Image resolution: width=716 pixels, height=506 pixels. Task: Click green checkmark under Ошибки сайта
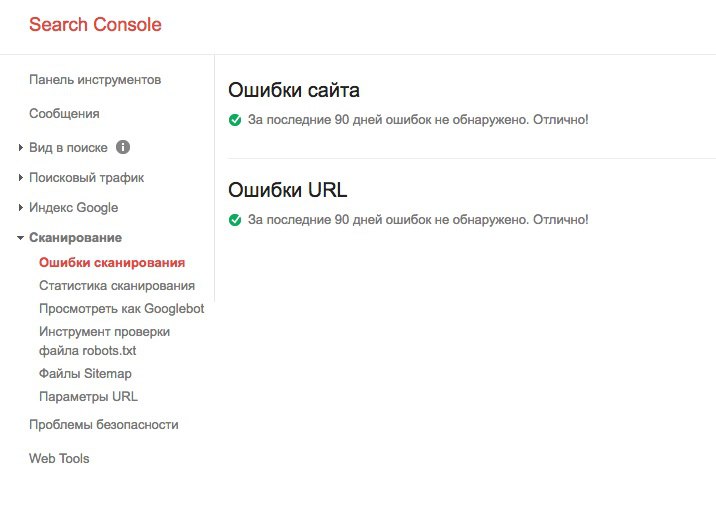[235, 120]
